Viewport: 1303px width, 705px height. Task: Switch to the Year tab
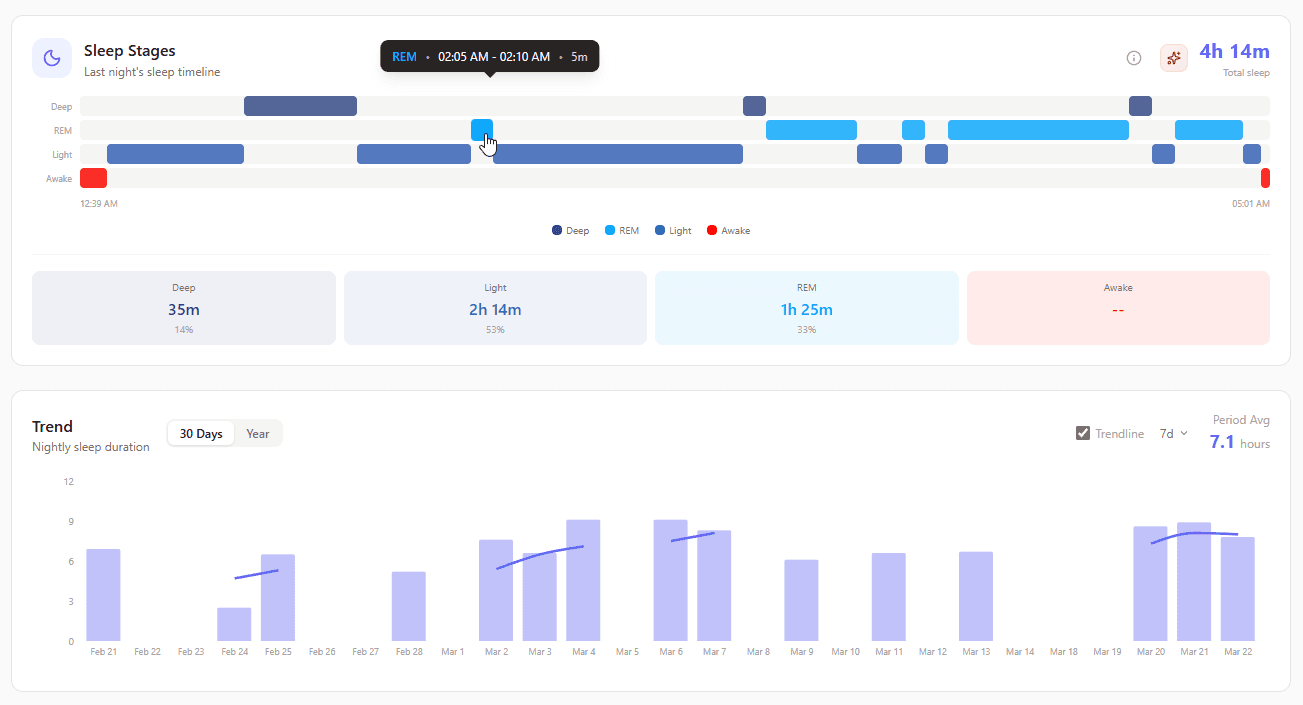click(258, 434)
